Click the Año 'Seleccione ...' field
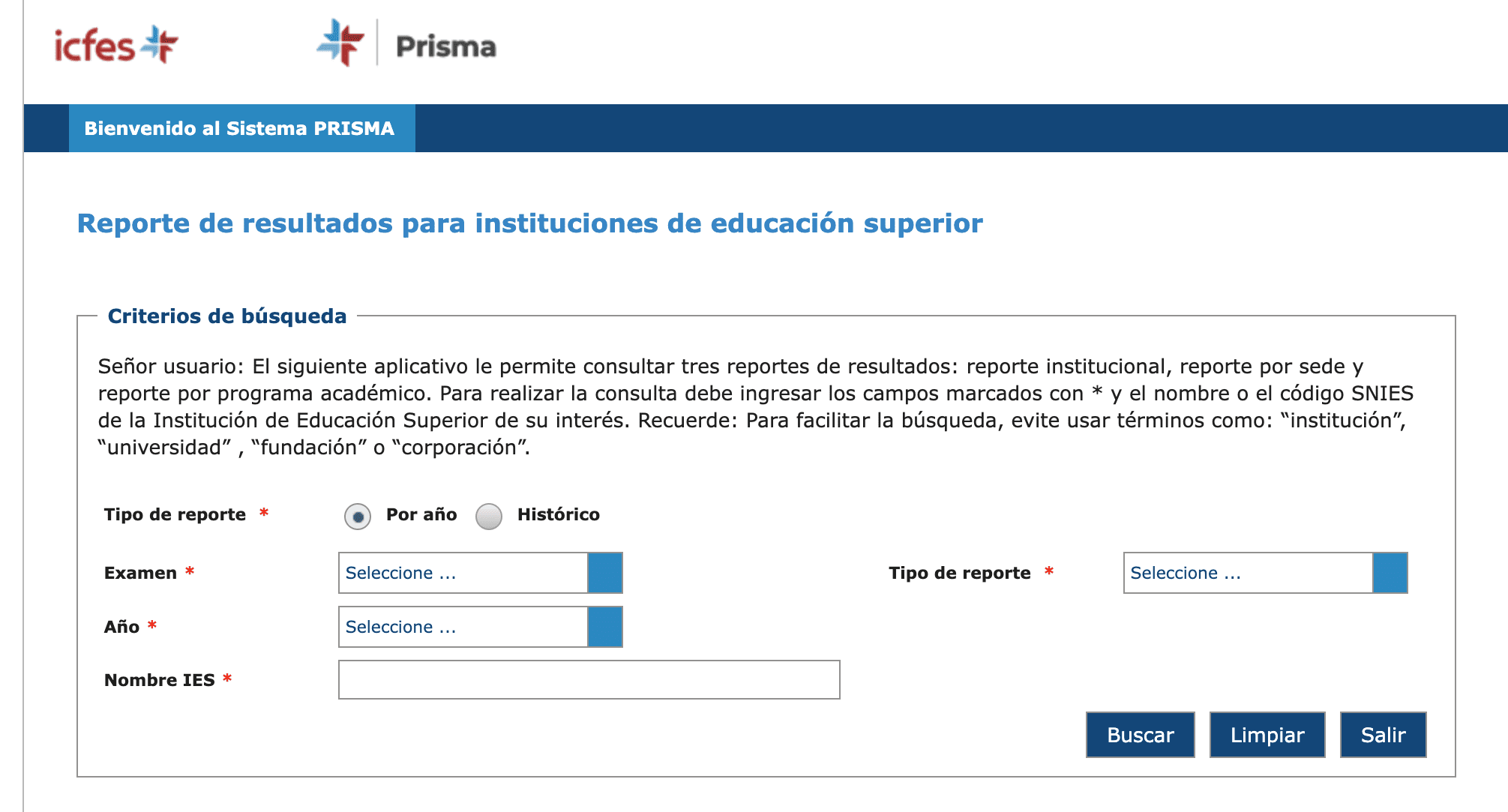This screenshot has height=812, width=1508. coord(463,627)
